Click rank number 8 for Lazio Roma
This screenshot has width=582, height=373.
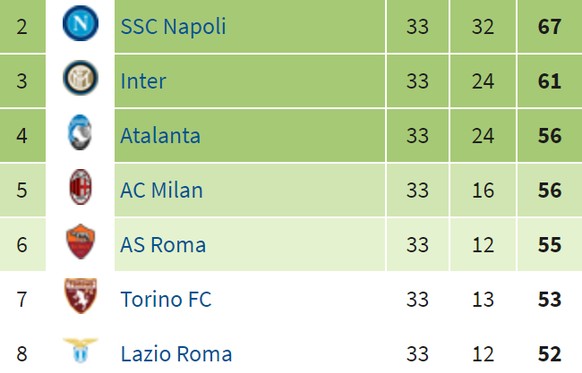(x=22, y=354)
